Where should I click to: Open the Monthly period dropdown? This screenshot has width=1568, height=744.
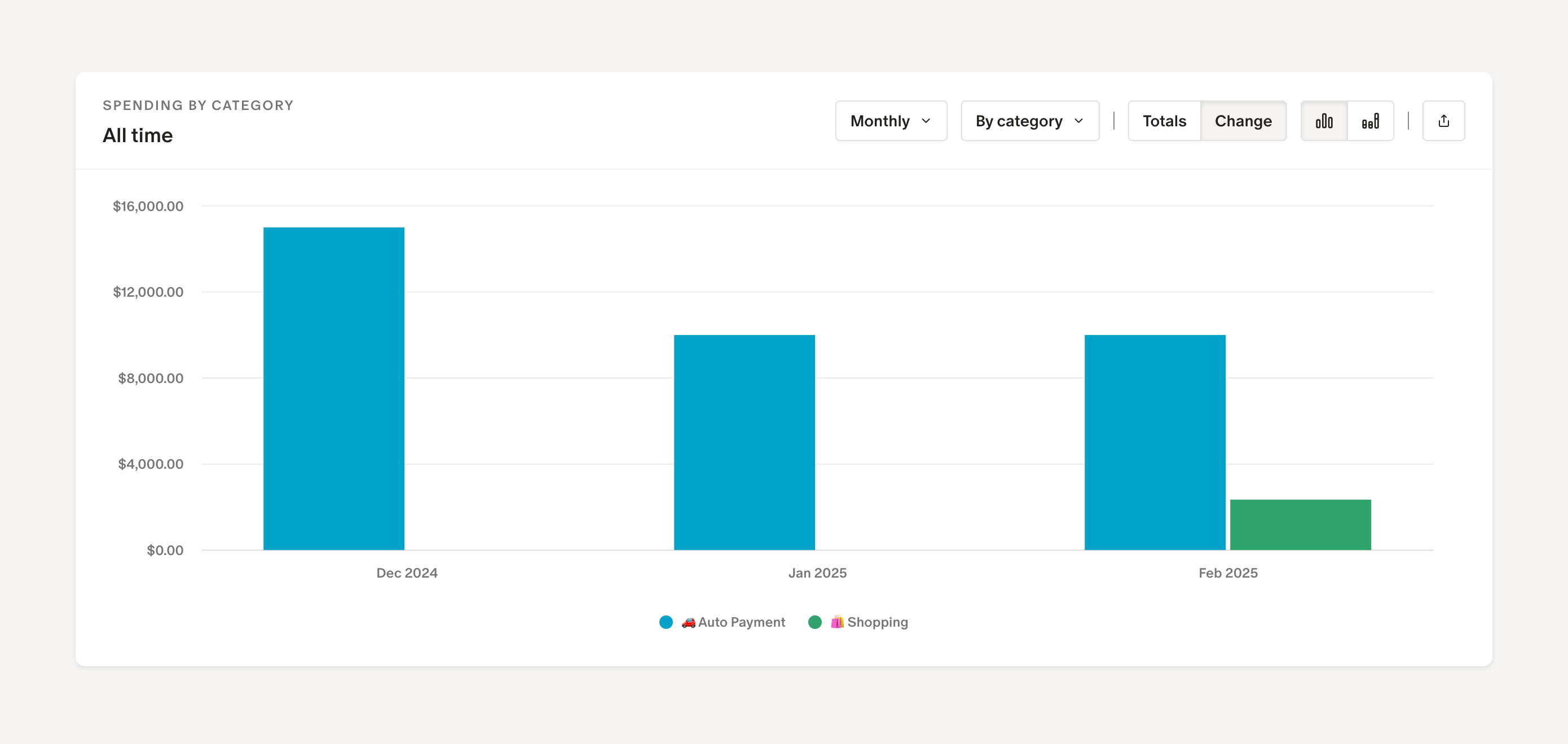[879, 121]
